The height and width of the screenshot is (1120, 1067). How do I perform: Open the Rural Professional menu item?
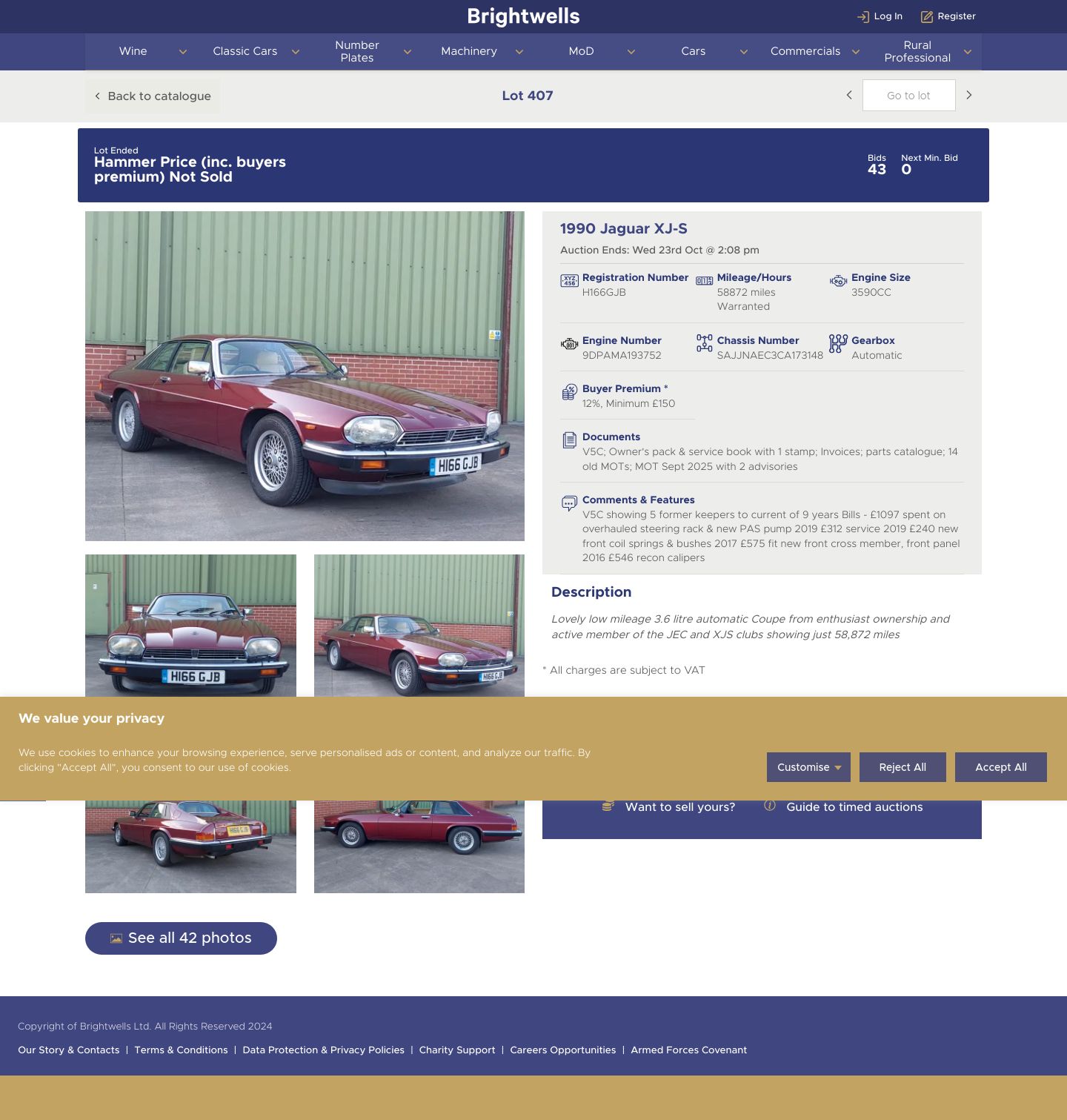click(x=917, y=51)
